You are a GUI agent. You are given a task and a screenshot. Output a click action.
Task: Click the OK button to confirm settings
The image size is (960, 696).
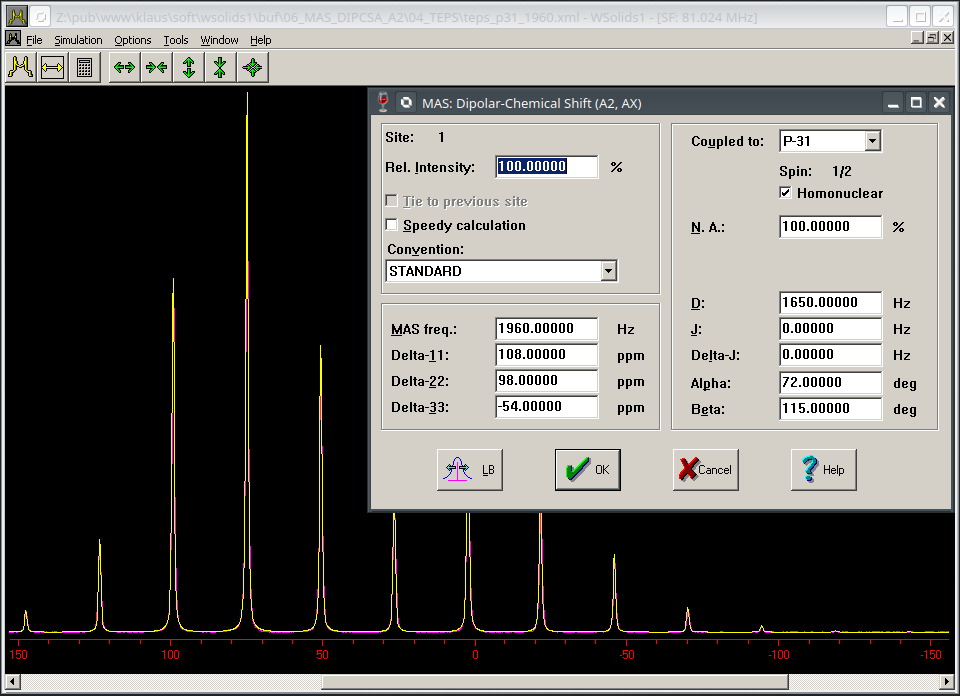587,469
